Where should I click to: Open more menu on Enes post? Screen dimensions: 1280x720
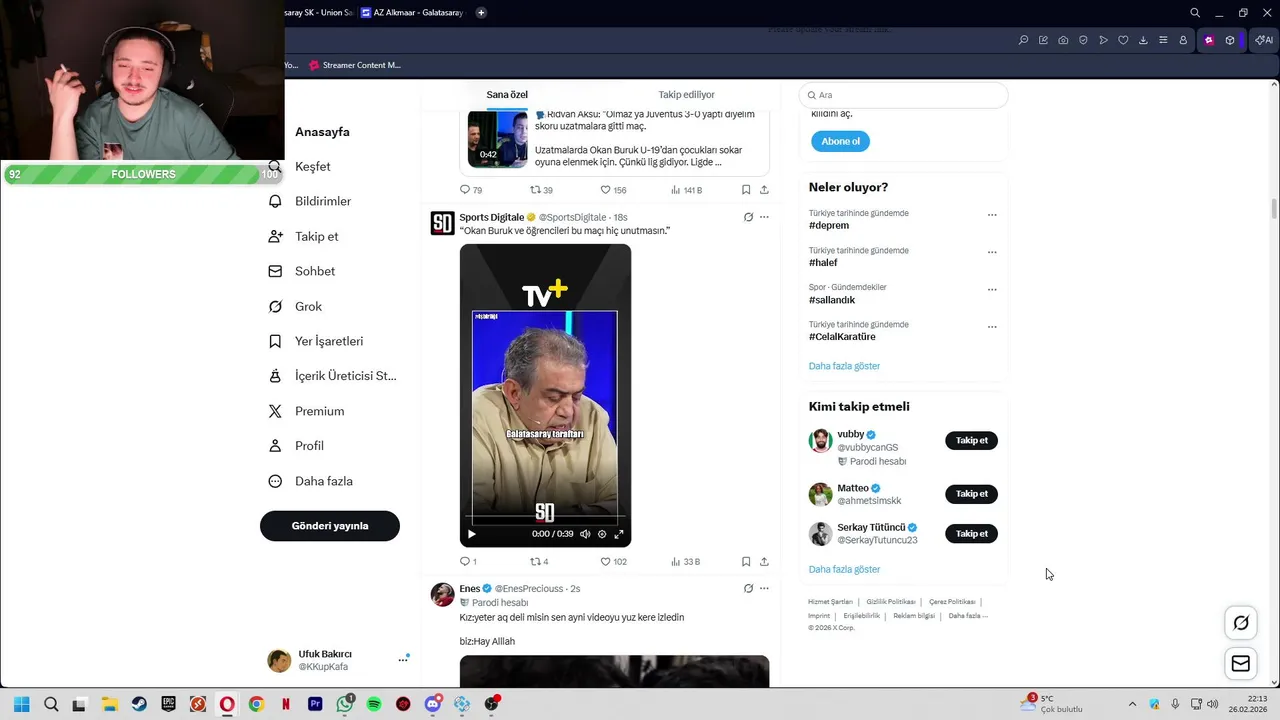764,588
